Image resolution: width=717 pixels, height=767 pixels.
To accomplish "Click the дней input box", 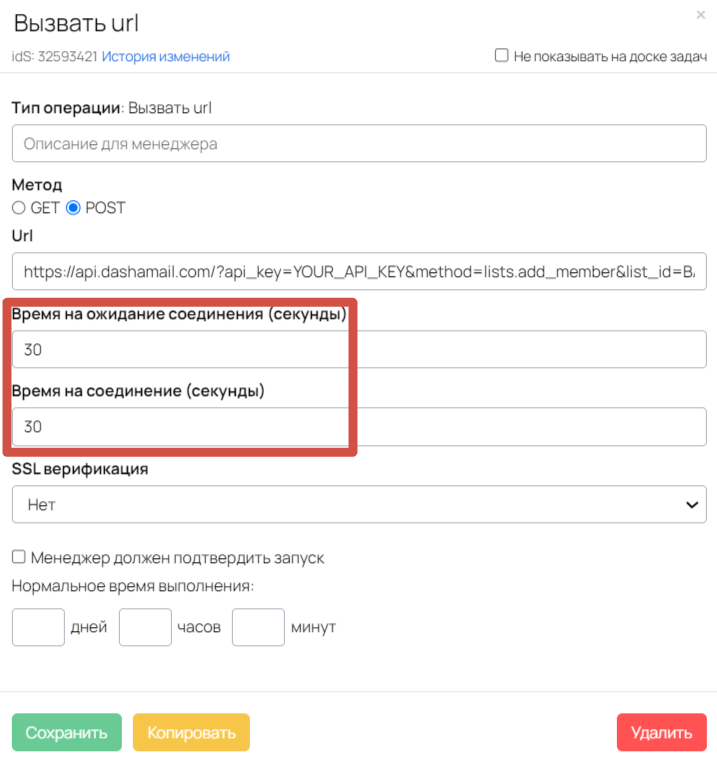I will [x=38, y=627].
